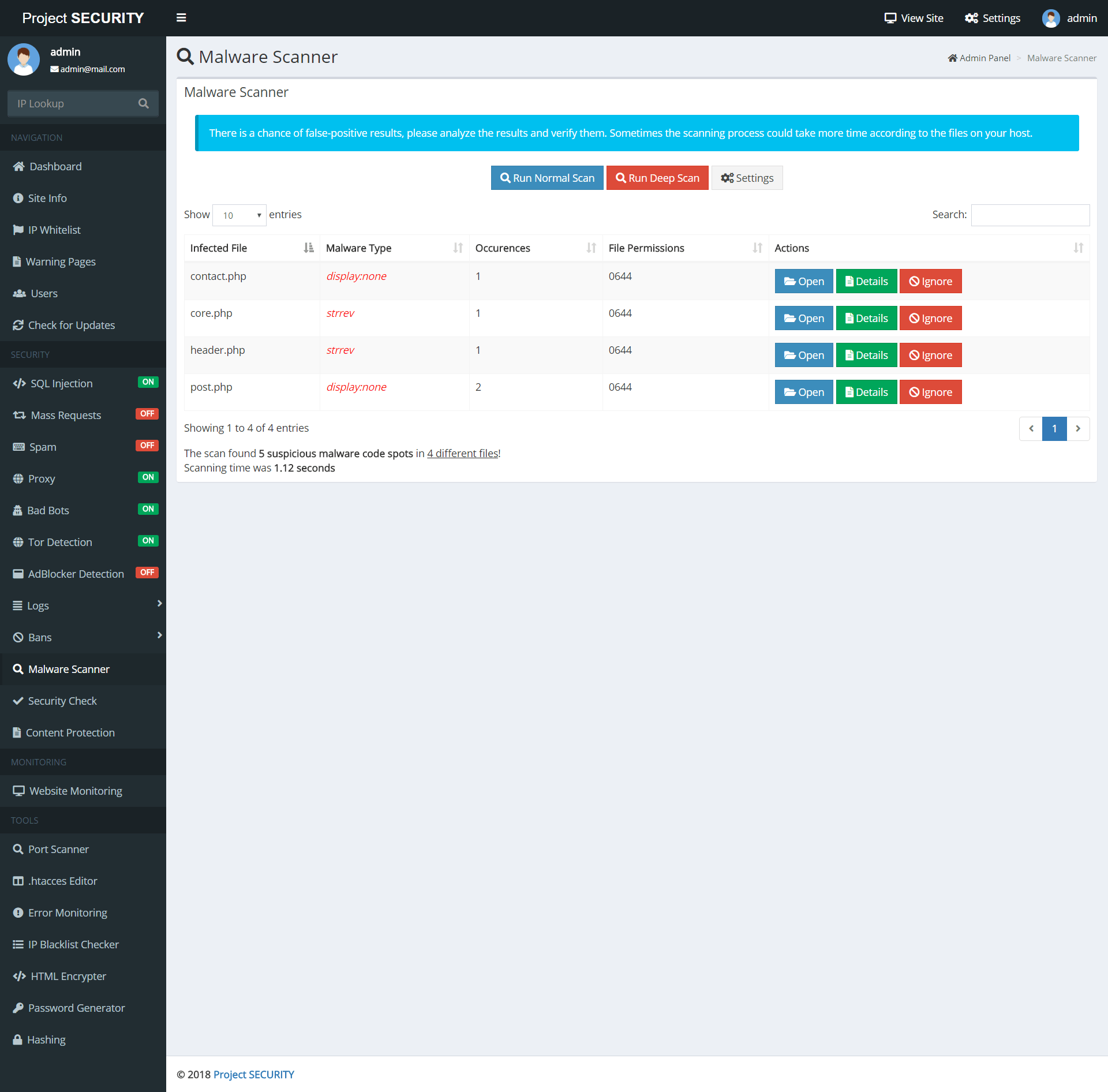Open the SQL Injection security section
The width and height of the screenshot is (1108, 1092).
tap(61, 383)
